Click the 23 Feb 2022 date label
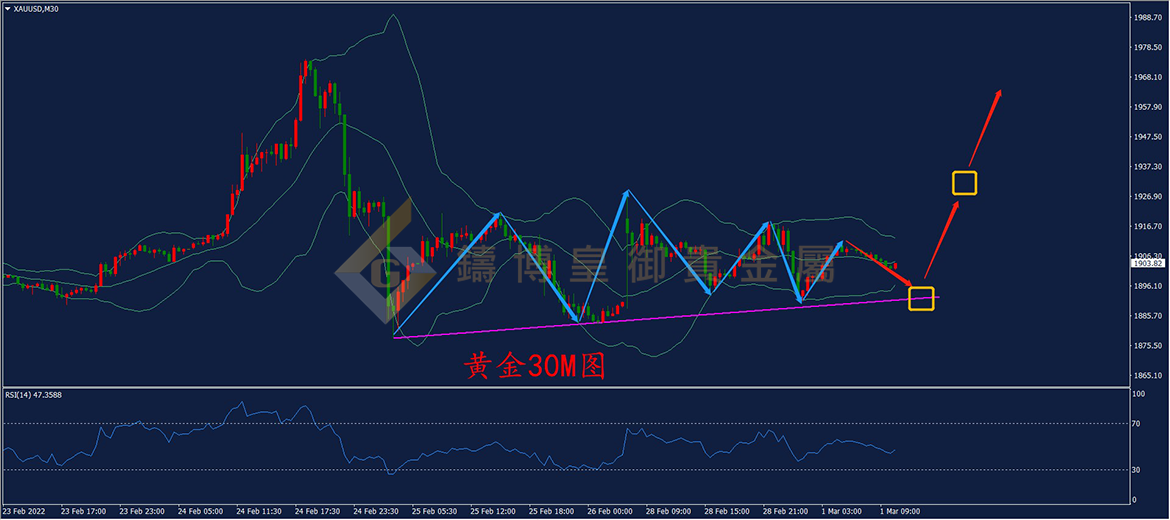The height and width of the screenshot is (520, 1170). coord(25,513)
